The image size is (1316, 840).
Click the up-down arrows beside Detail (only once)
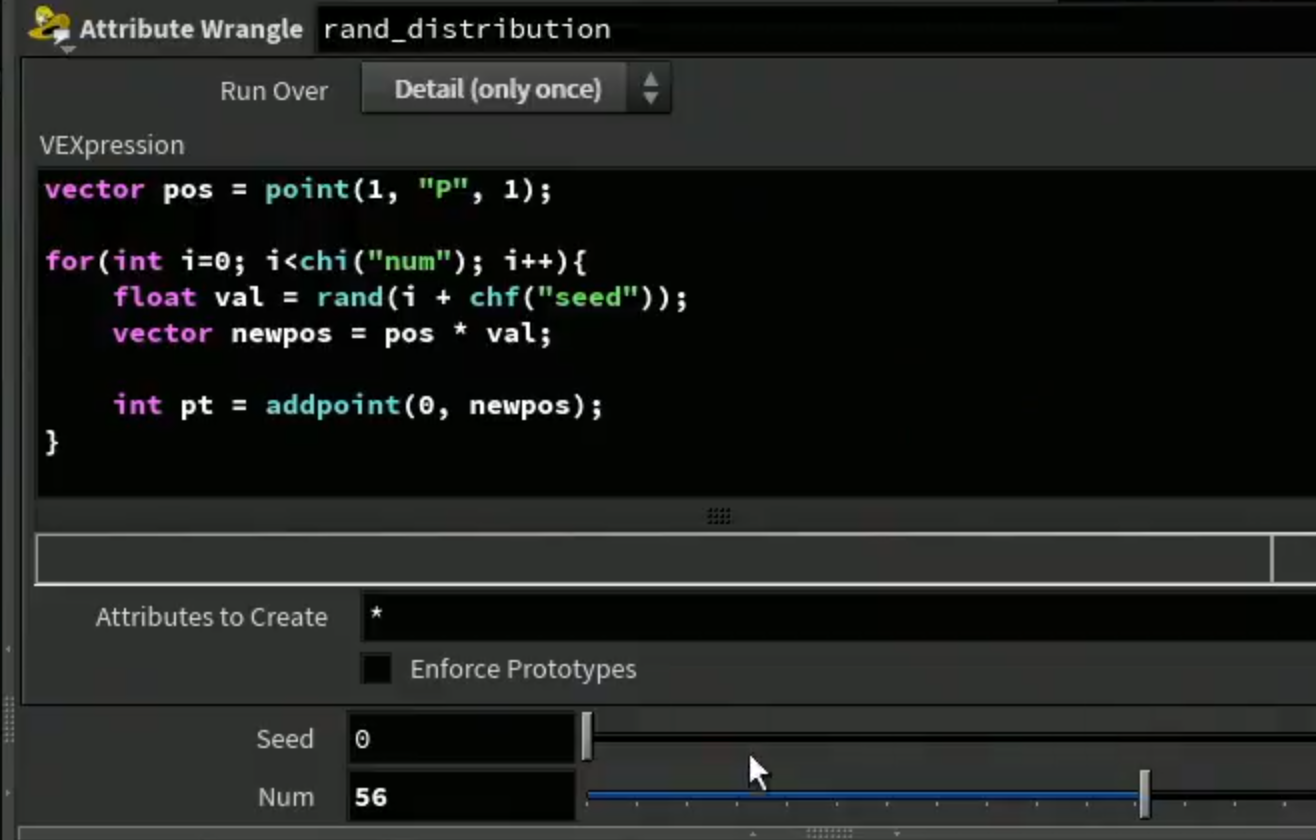tap(650, 89)
